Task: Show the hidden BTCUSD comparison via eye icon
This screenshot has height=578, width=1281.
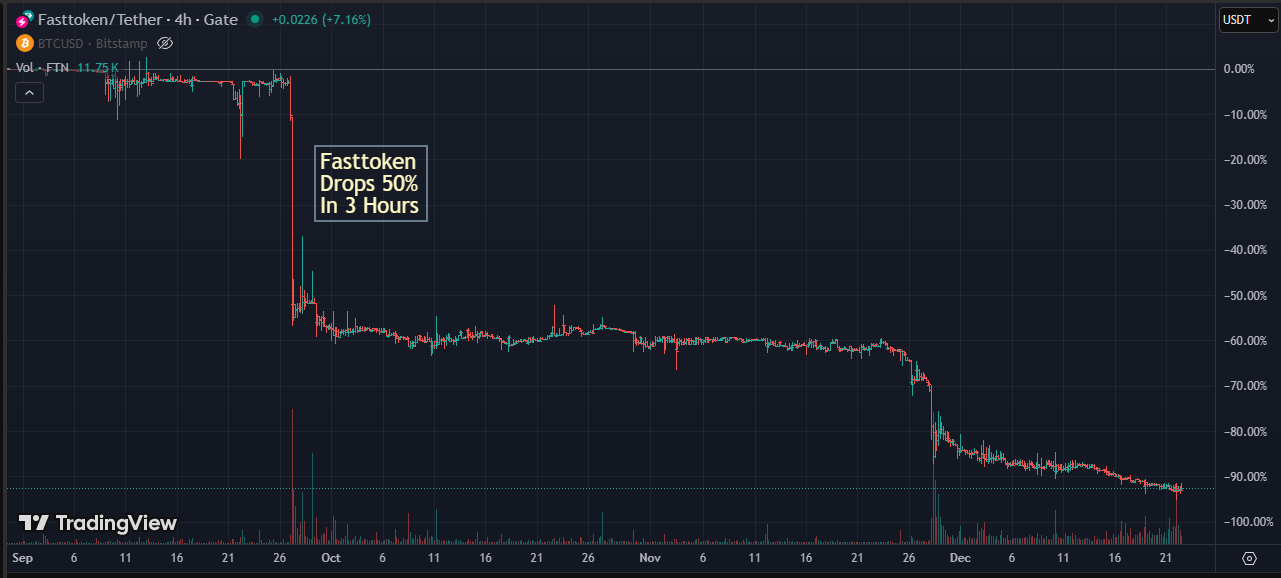Action: point(166,43)
